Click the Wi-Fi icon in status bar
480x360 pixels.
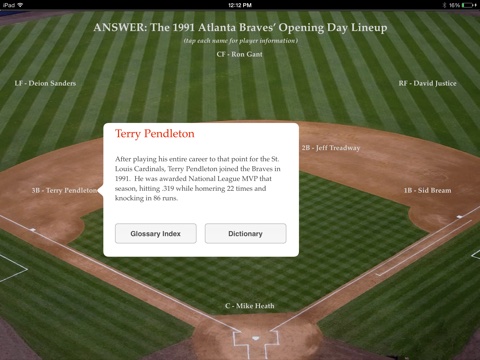click(x=20, y=5)
